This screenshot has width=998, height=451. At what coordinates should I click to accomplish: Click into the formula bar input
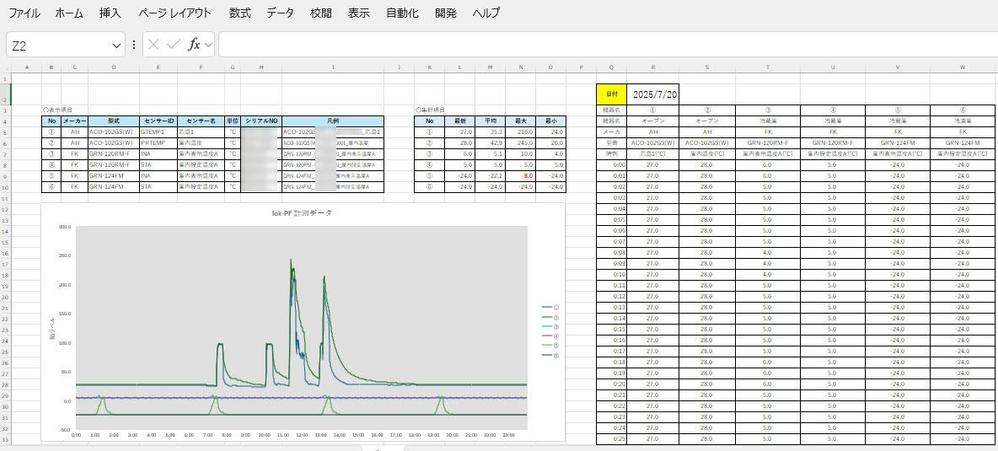(608, 45)
